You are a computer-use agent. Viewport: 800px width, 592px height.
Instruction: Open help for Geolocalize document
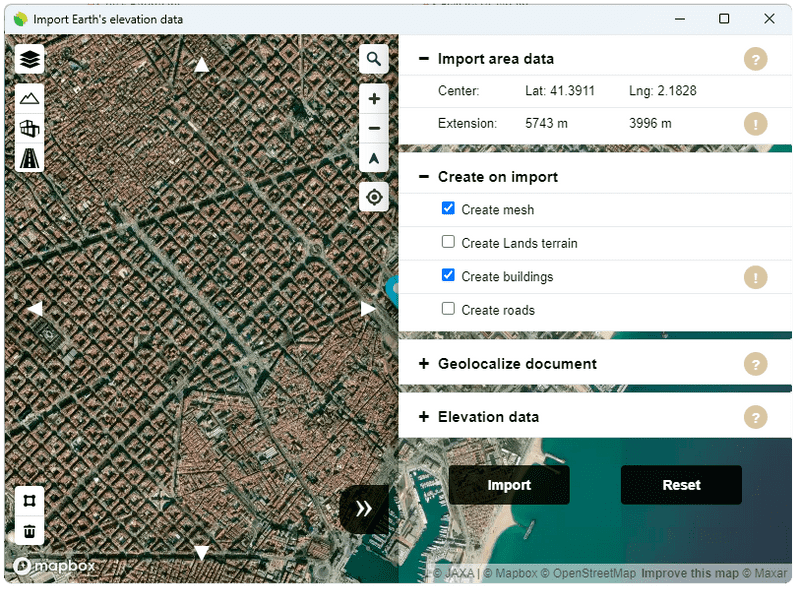coord(756,364)
